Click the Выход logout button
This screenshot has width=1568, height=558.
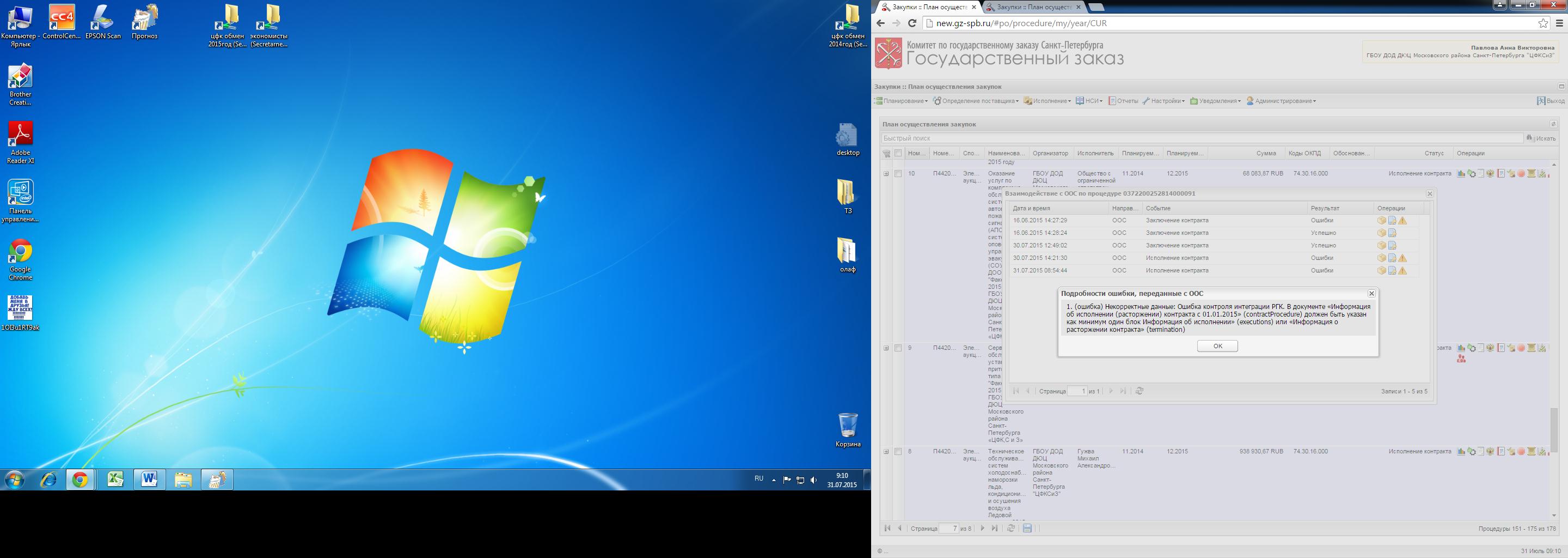(1551, 101)
